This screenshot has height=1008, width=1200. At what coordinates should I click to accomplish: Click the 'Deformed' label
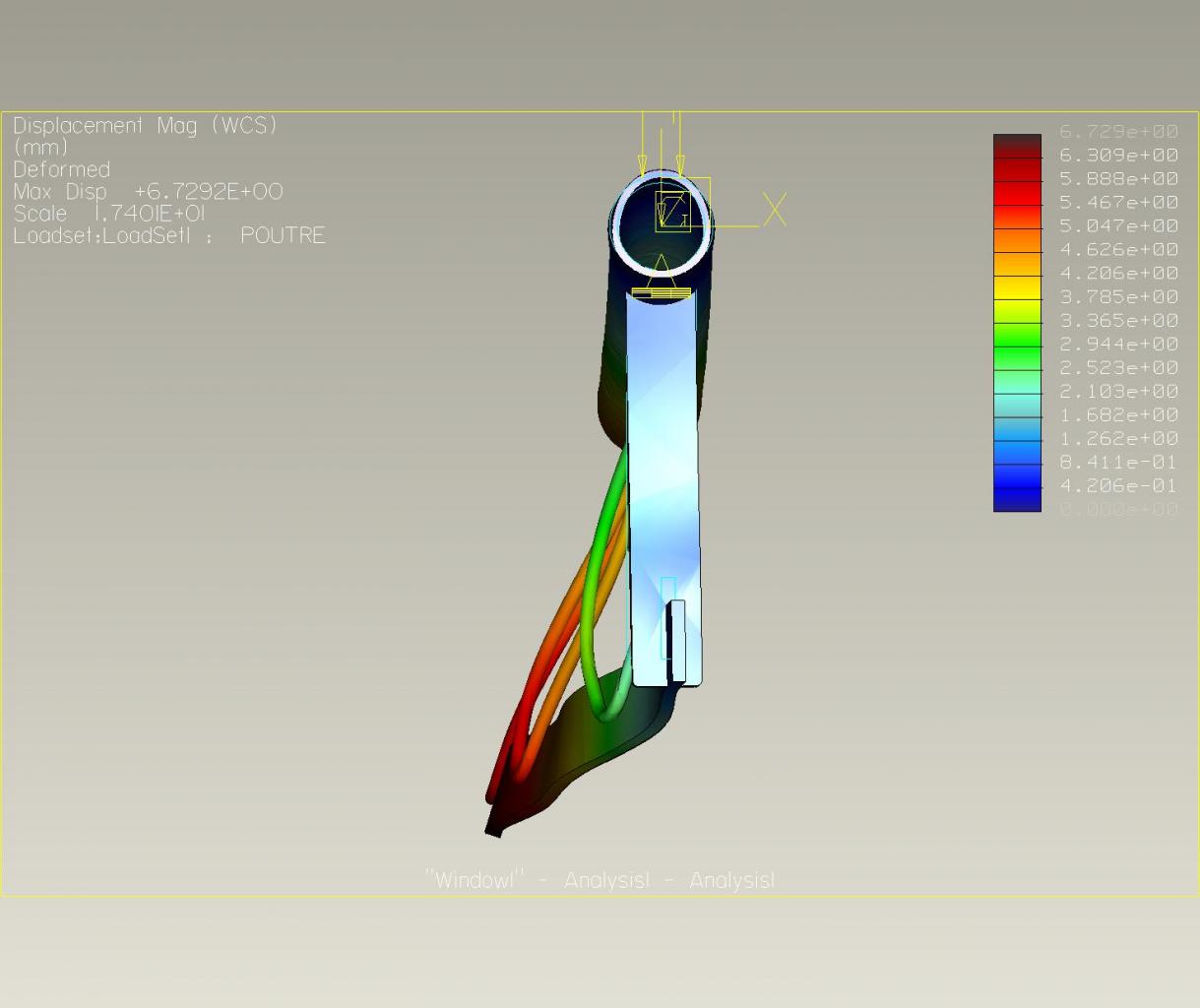61,169
